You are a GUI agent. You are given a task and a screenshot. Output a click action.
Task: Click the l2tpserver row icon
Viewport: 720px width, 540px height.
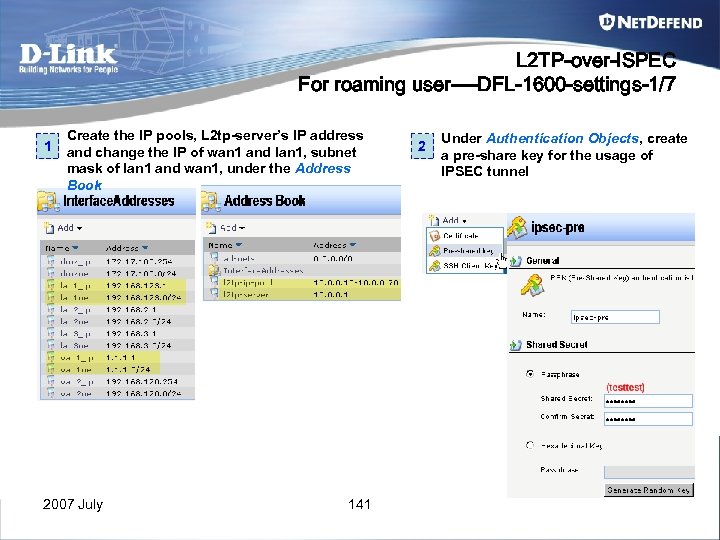point(214,294)
